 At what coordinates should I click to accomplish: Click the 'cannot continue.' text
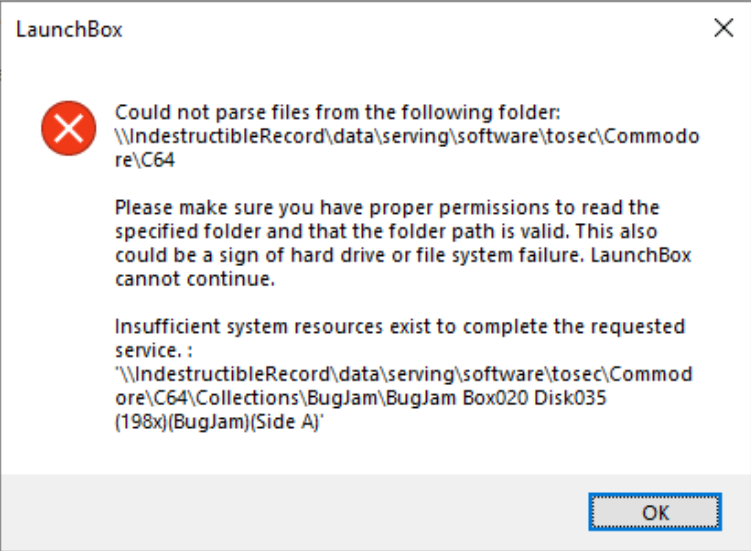(x=195, y=279)
